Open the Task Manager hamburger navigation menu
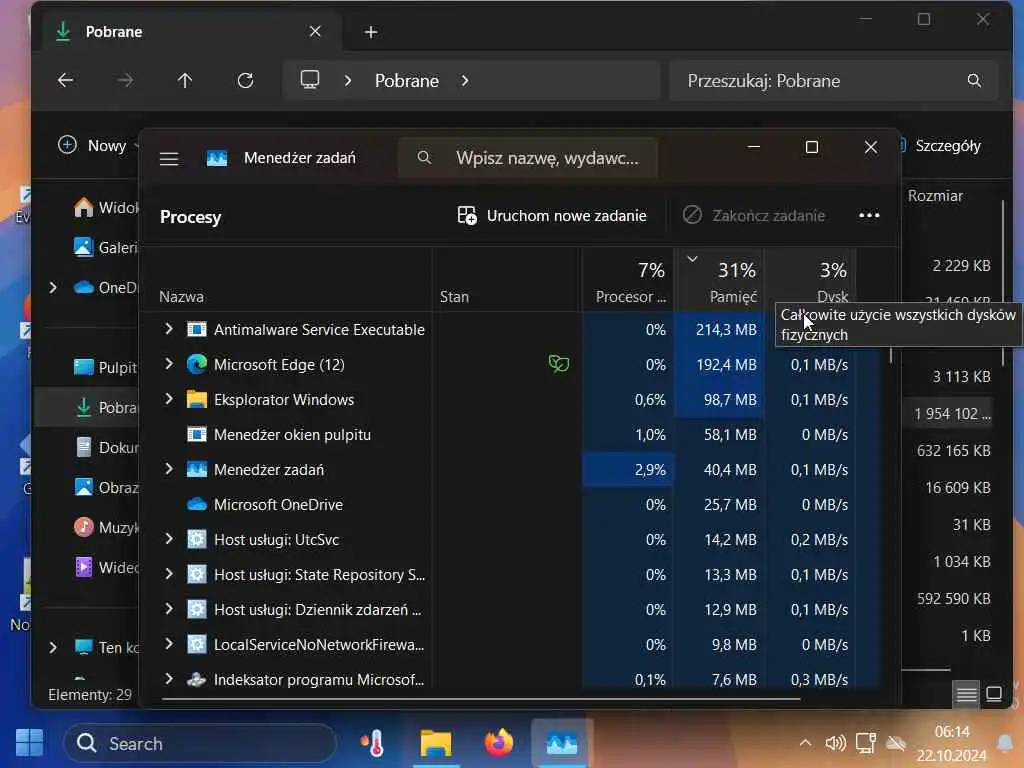 pos(169,159)
